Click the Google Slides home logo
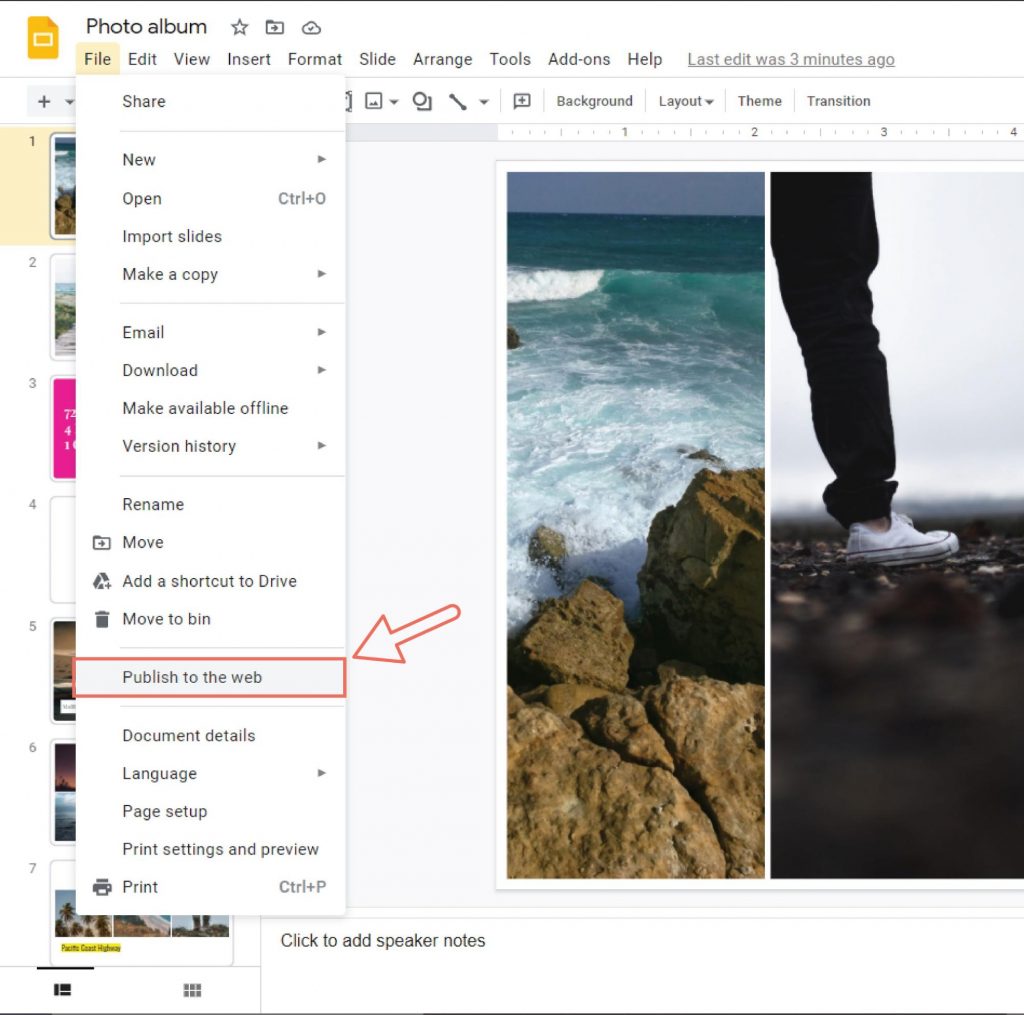This screenshot has width=1024, height=1015. (42, 38)
